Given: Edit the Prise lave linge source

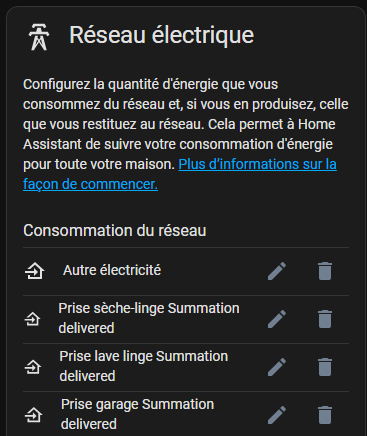Looking at the screenshot, I should click(x=277, y=367).
